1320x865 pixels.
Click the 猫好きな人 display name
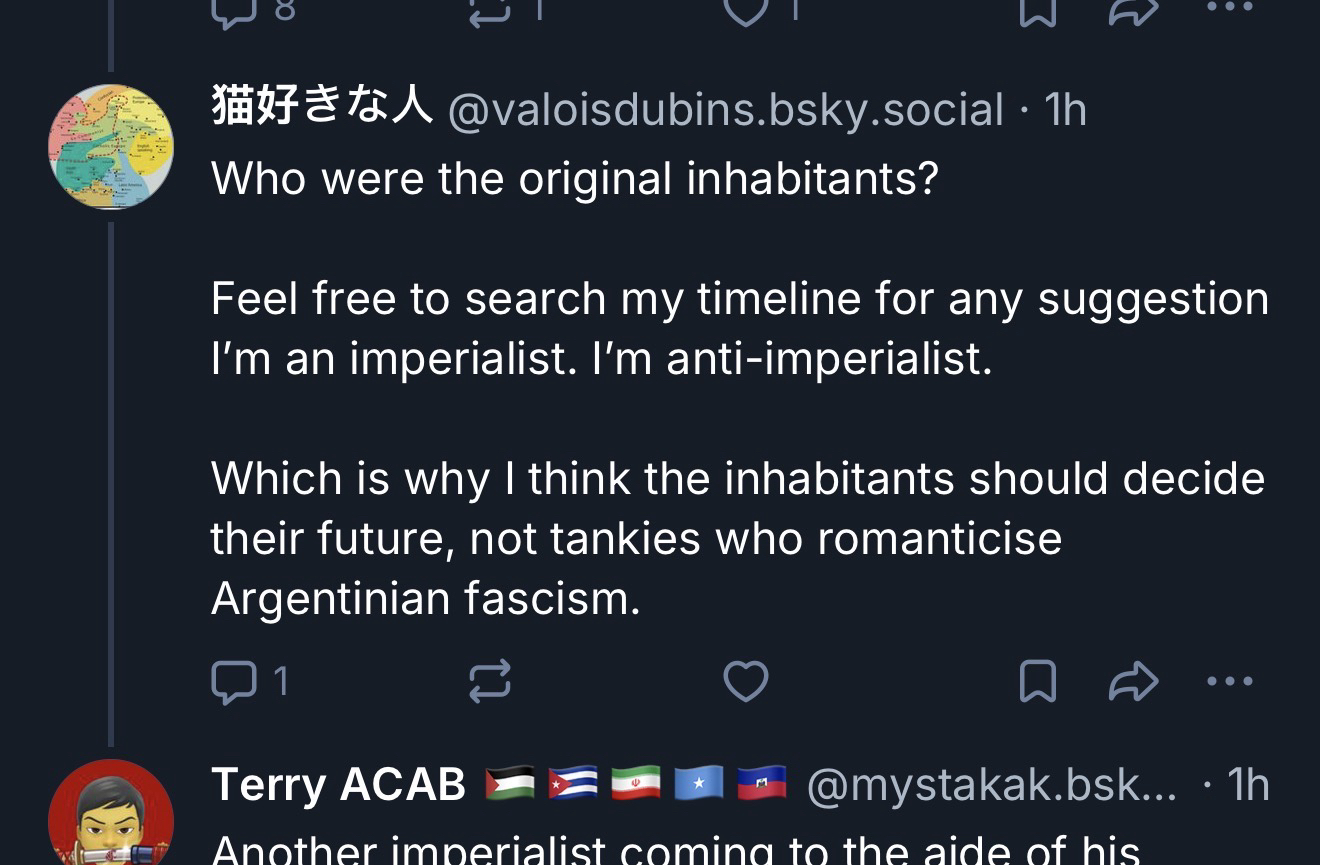321,108
